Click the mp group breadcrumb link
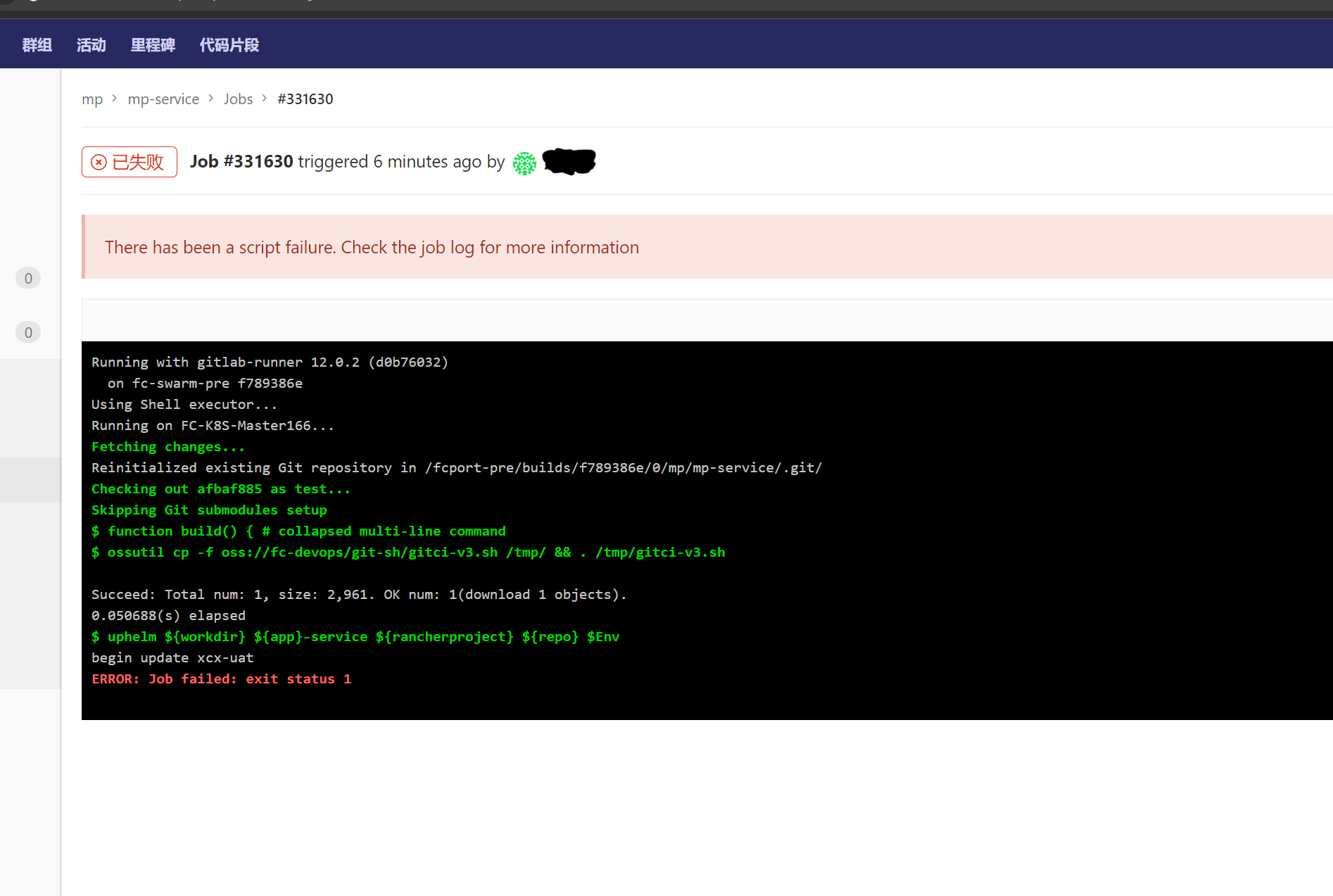Image resolution: width=1333 pixels, height=896 pixels. click(x=92, y=99)
